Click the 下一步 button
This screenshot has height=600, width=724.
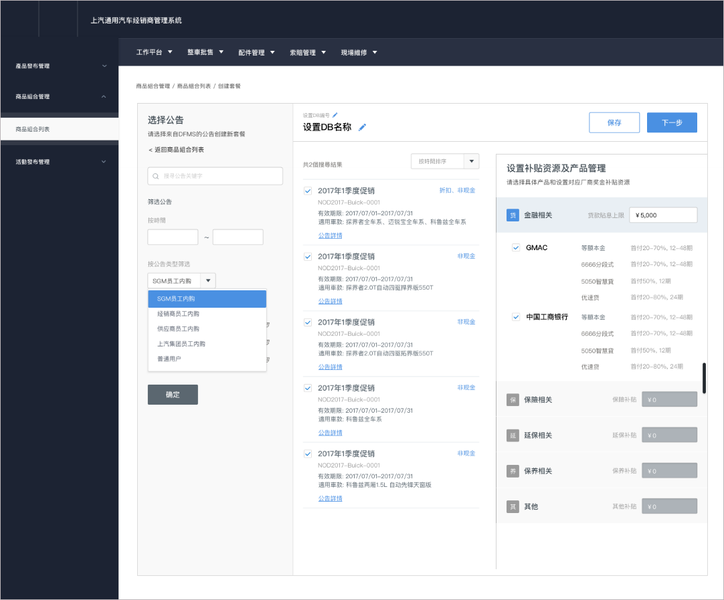coord(672,122)
